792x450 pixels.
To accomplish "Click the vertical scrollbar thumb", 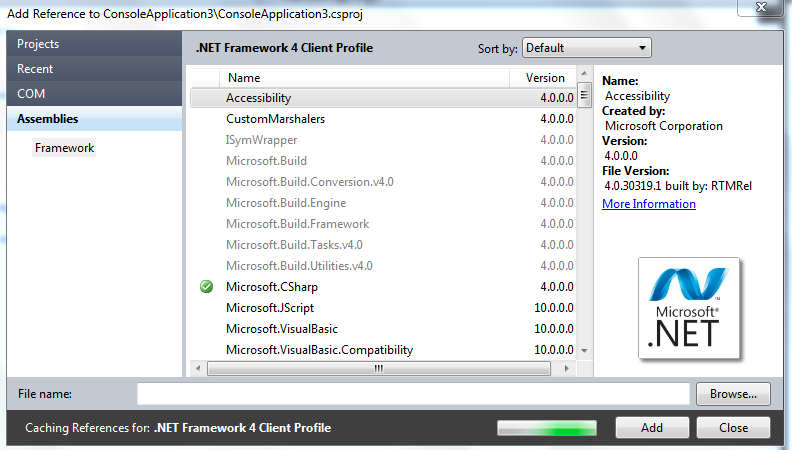I will [x=584, y=95].
